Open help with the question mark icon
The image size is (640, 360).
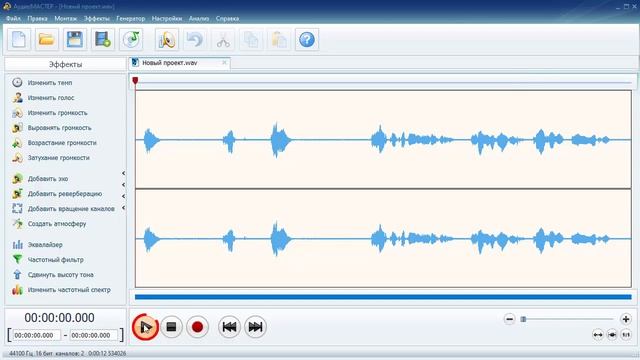pos(307,40)
